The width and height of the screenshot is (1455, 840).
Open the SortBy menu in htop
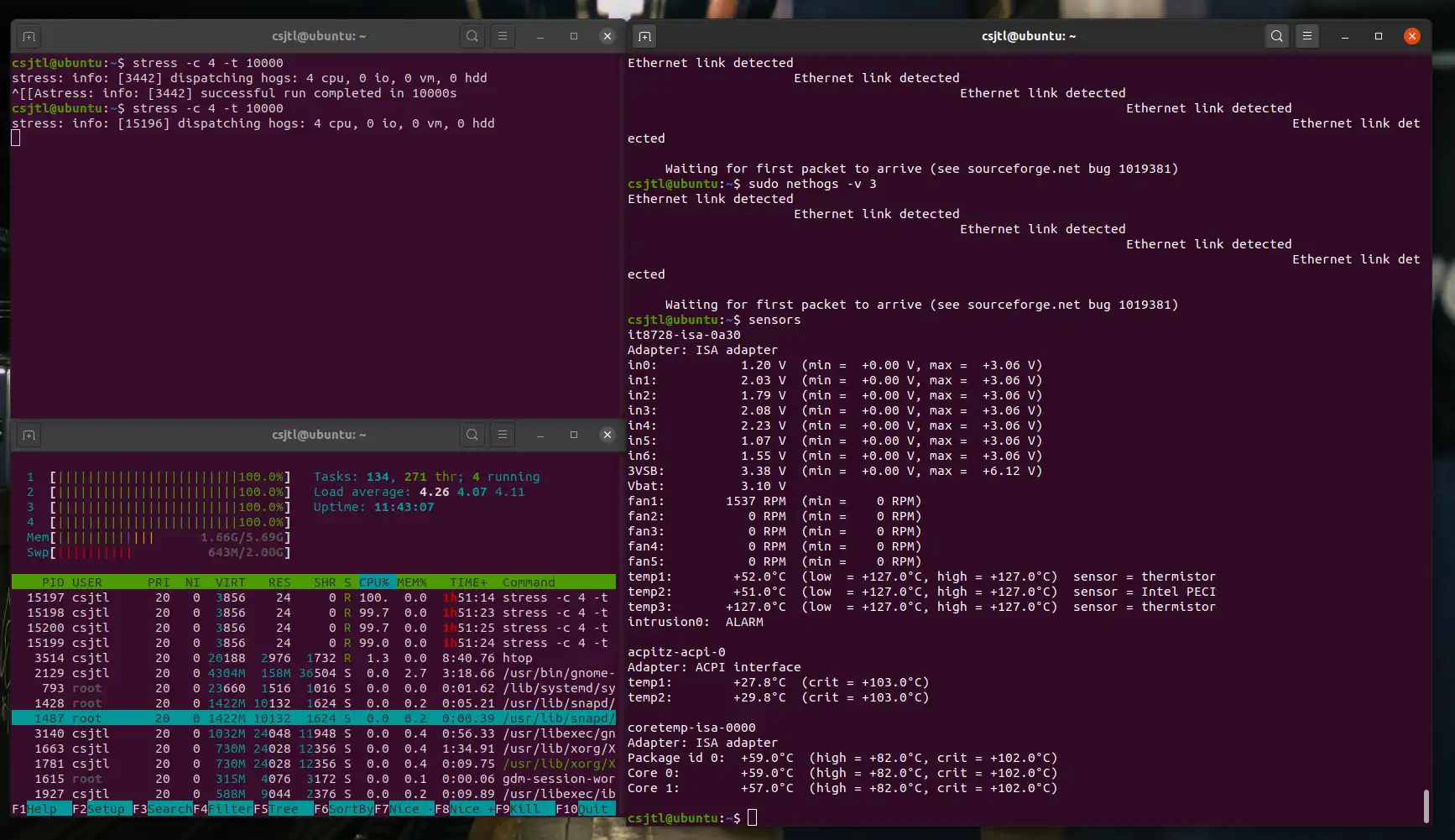click(x=350, y=809)
